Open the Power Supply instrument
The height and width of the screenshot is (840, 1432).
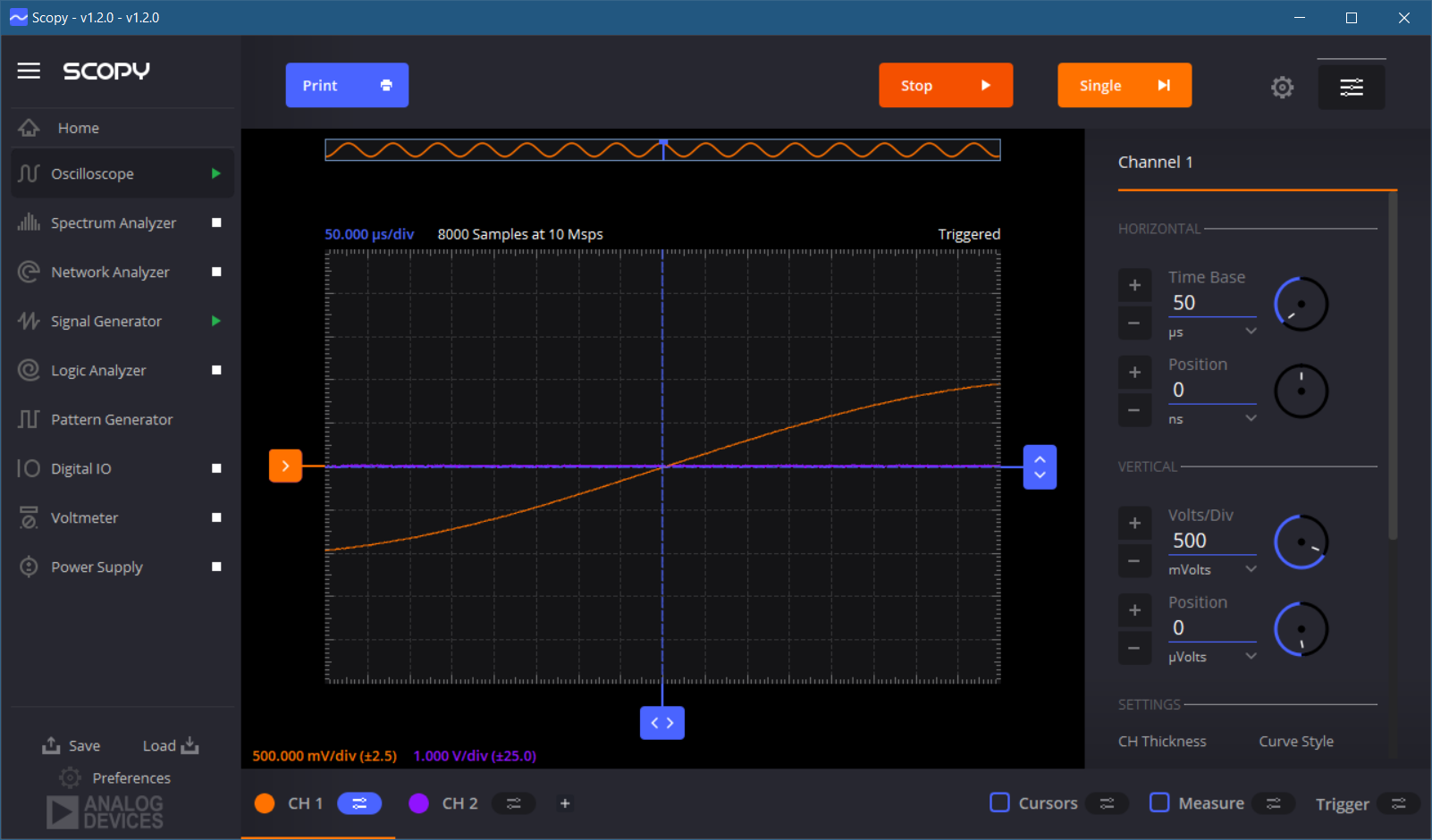tap(97, 567)
